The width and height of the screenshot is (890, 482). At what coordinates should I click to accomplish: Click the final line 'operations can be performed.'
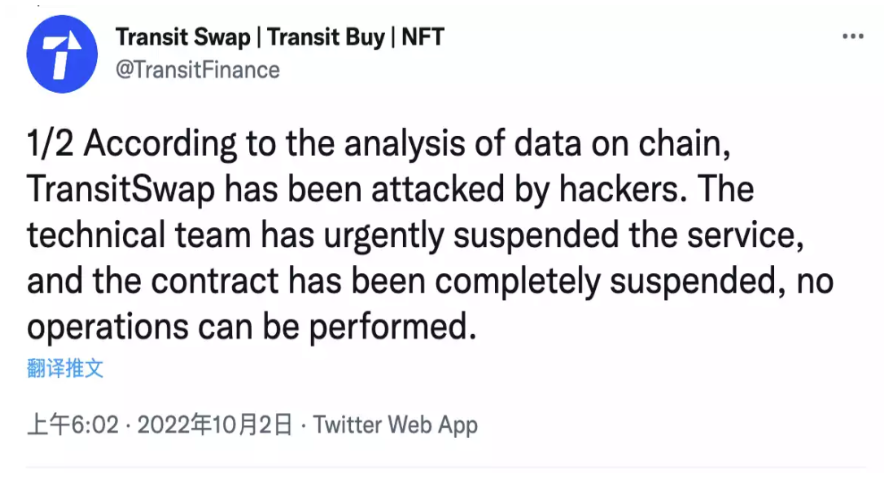coord(251,328)
